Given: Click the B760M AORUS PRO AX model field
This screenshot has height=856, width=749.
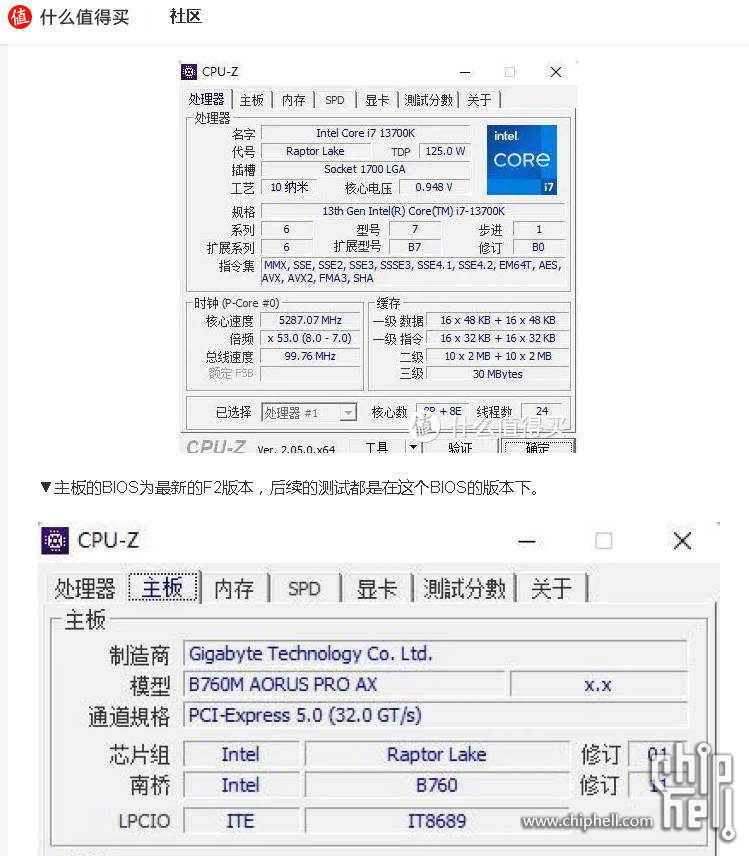Looking at the screenshot, I should click(x=344, y=685).
